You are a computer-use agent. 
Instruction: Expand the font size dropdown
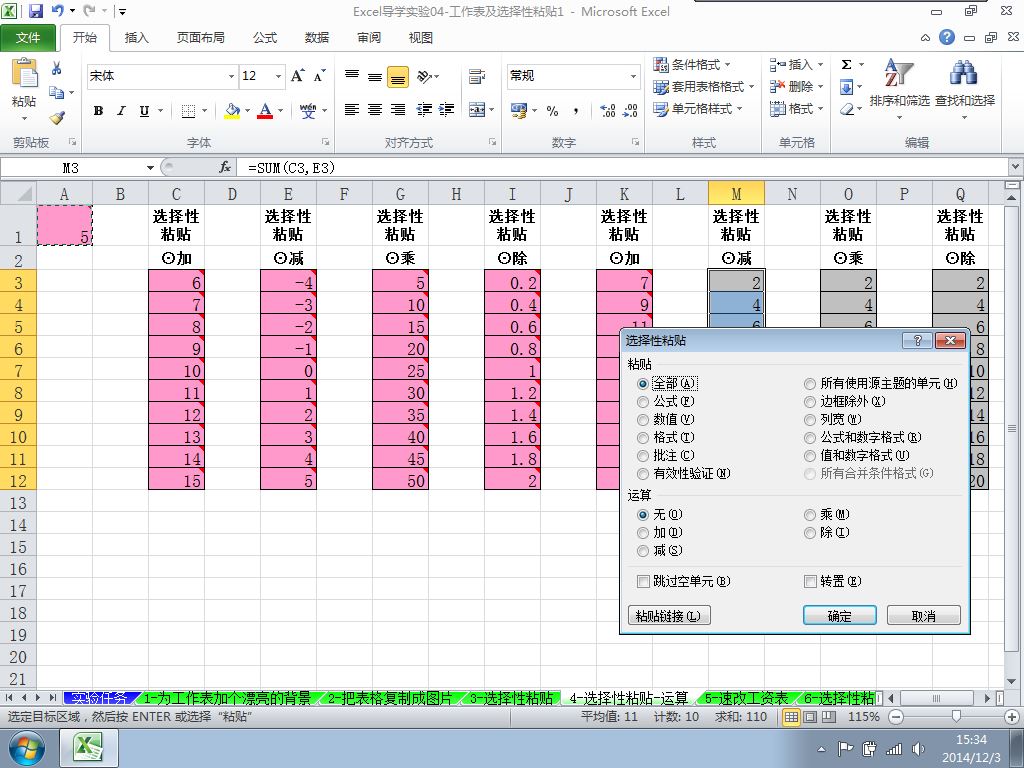[x=276, y=76]
